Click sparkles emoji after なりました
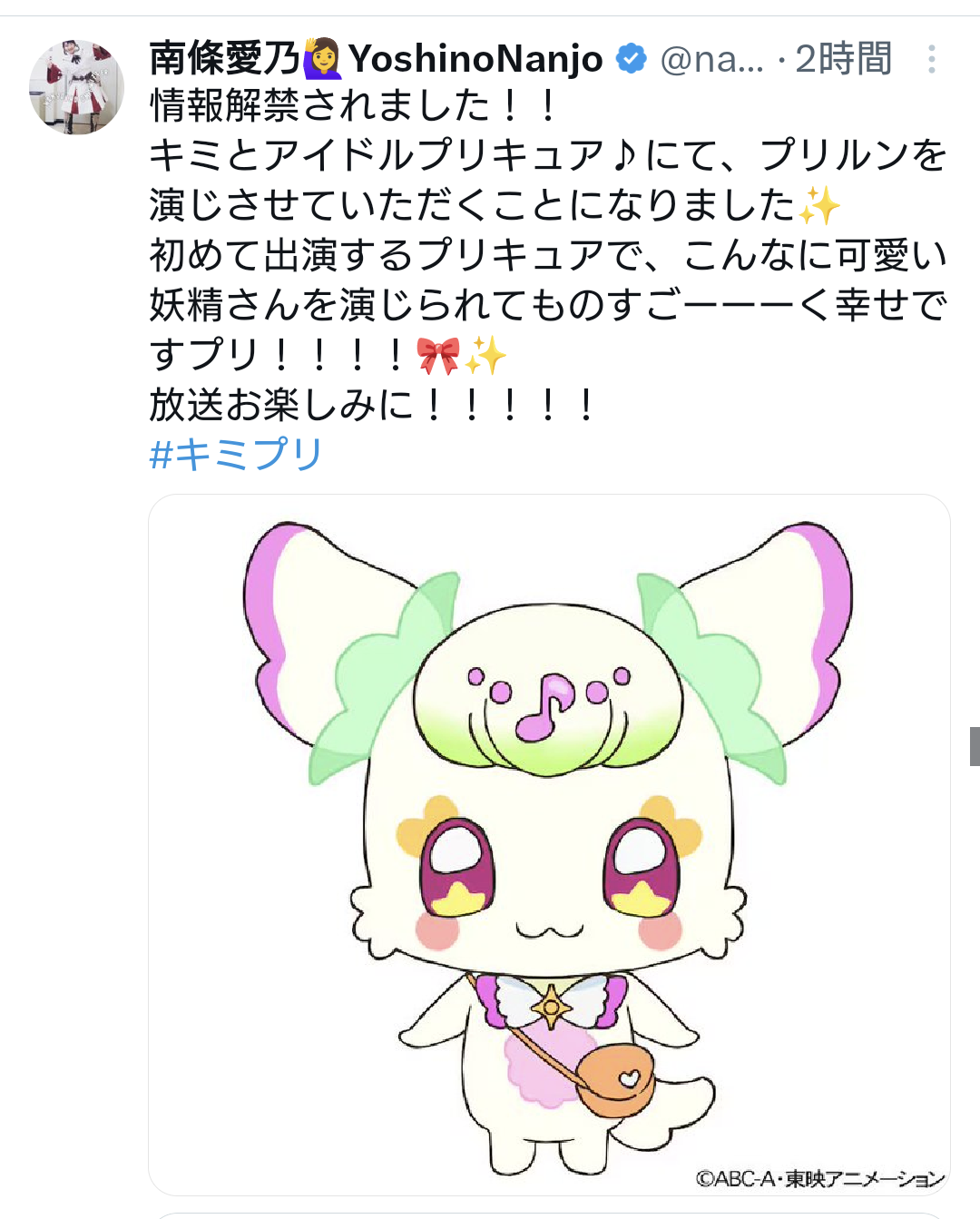 click(819, 206)
